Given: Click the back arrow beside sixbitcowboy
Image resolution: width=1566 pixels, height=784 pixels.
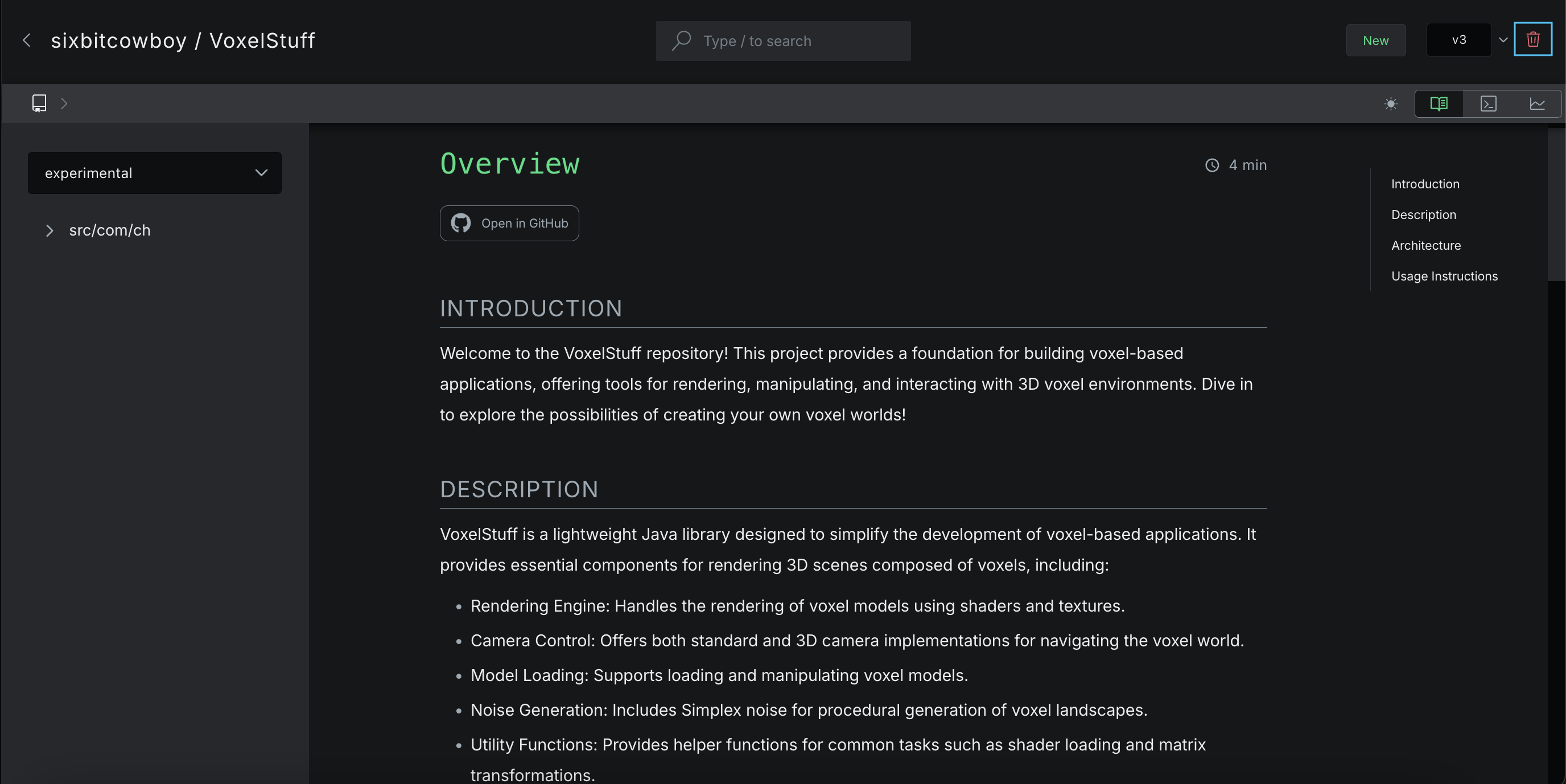Looking at the screenshot, I should tap(27, 40).
